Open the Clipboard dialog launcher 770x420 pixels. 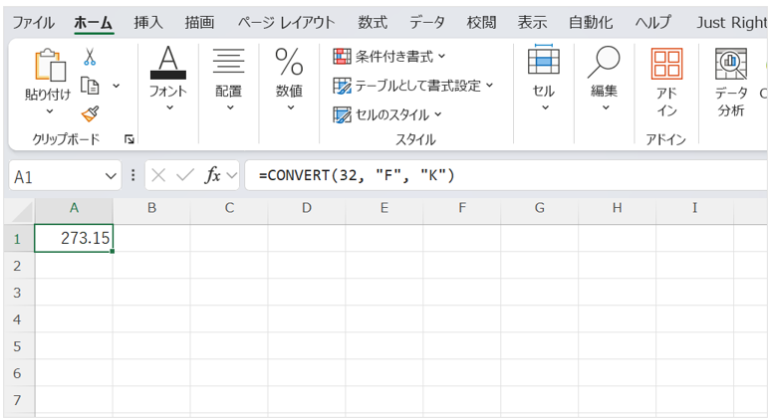click(129, 140)
